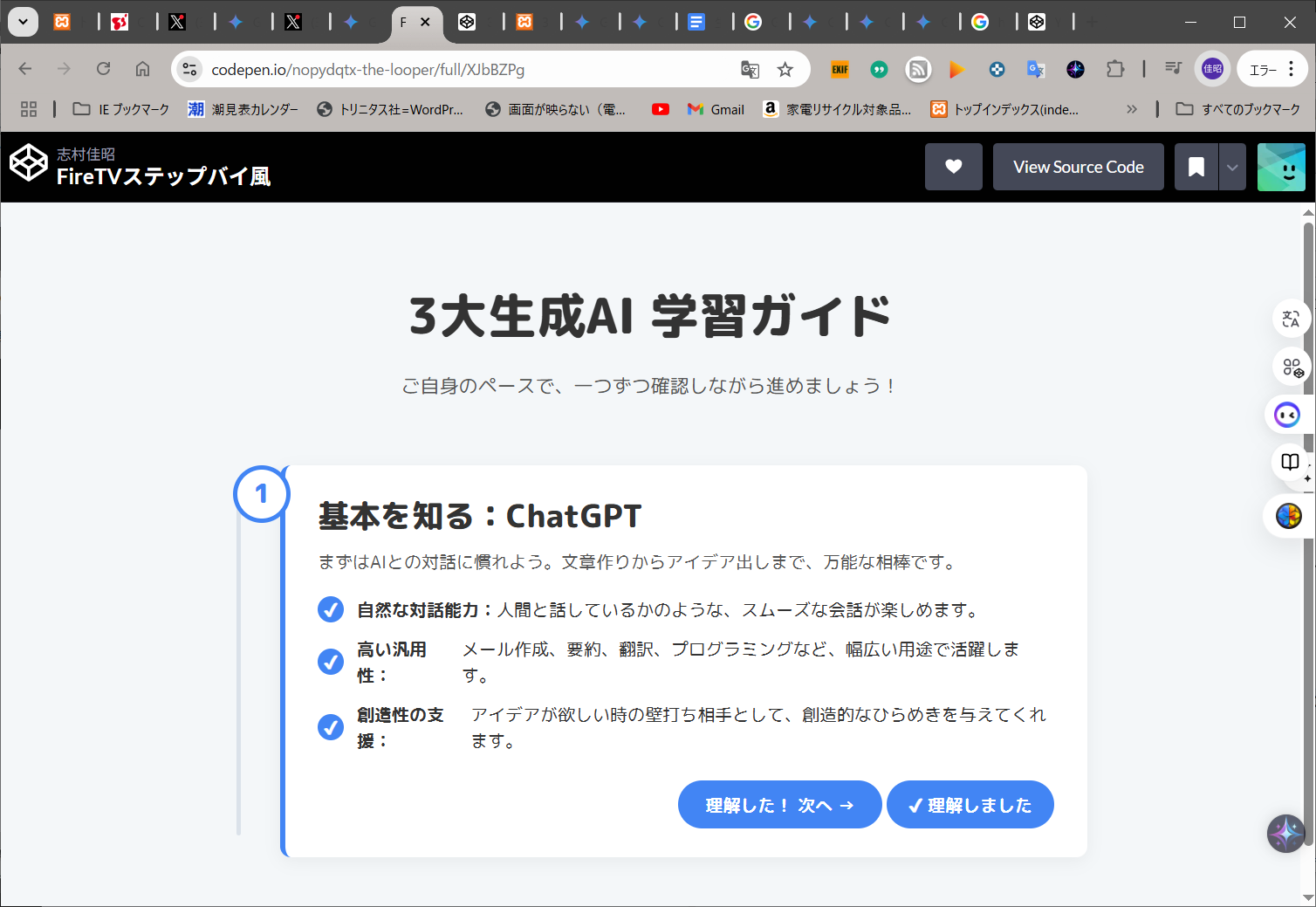Viewport: 1316px width, 907px height.
Task: Open the user avatar with the smiley face
Action: [x=1281, y=167]
